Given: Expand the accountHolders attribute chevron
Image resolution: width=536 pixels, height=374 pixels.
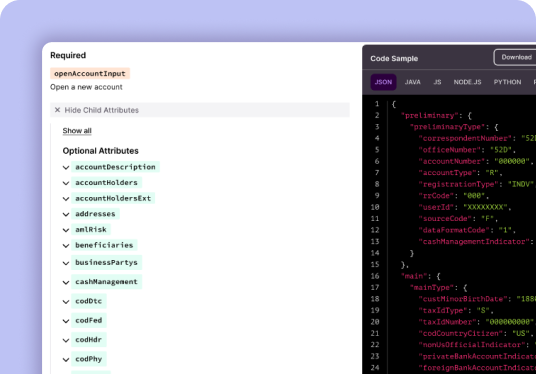Looking at the screenshot, I should click(66, 183).
